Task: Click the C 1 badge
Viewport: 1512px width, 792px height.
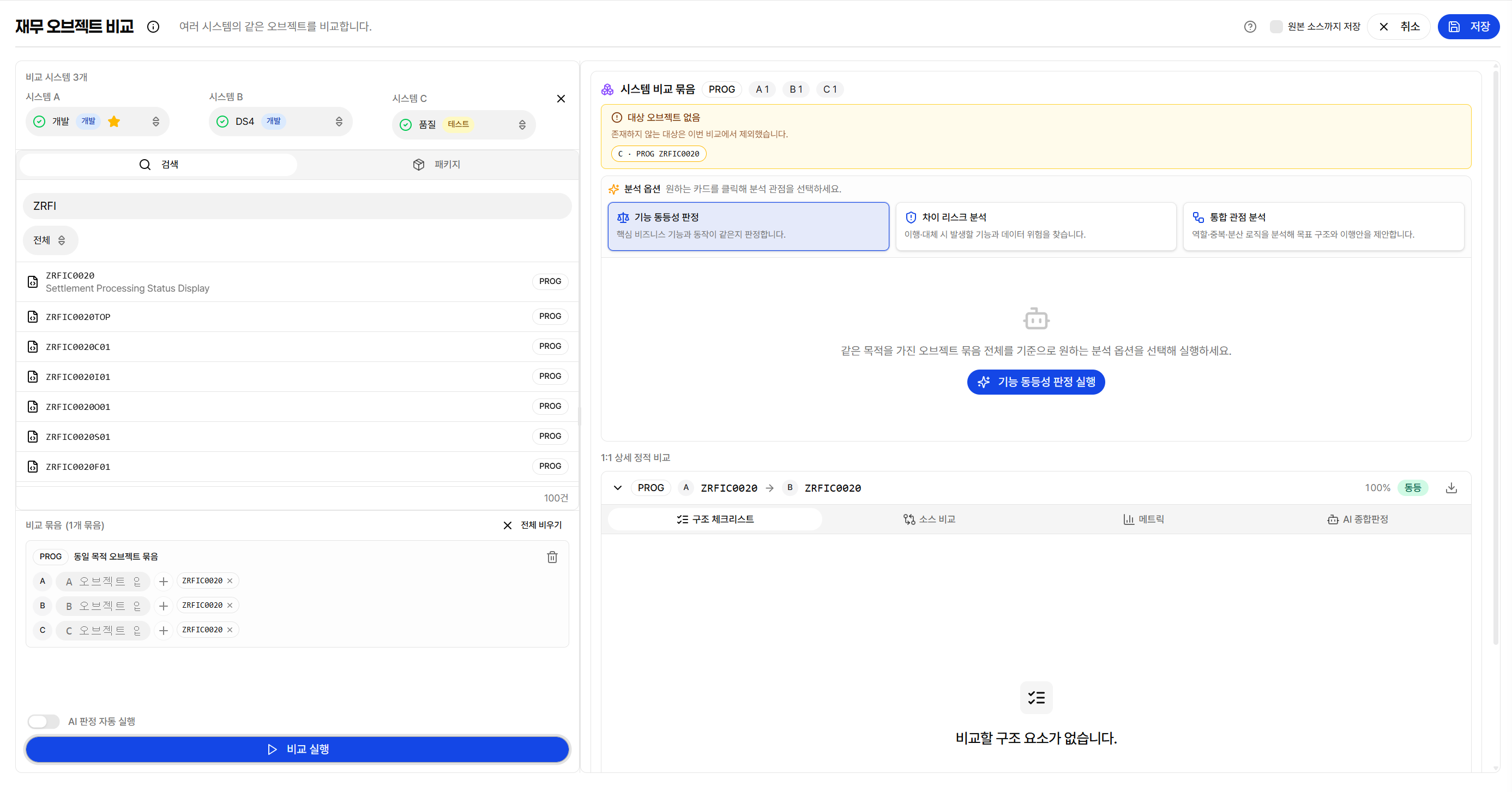Action: (x=829, y=89)
